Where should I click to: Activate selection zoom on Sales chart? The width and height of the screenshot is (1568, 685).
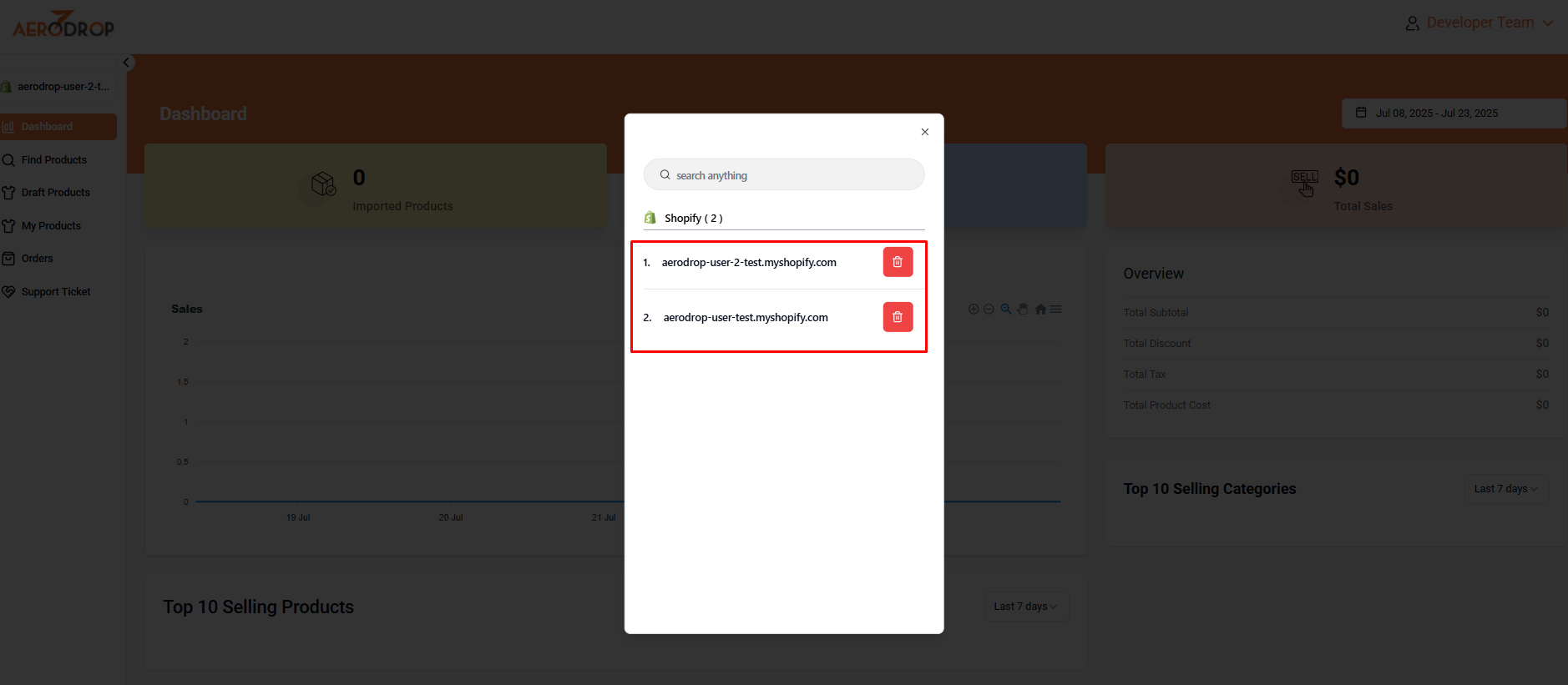click(x=1006, y=310)
